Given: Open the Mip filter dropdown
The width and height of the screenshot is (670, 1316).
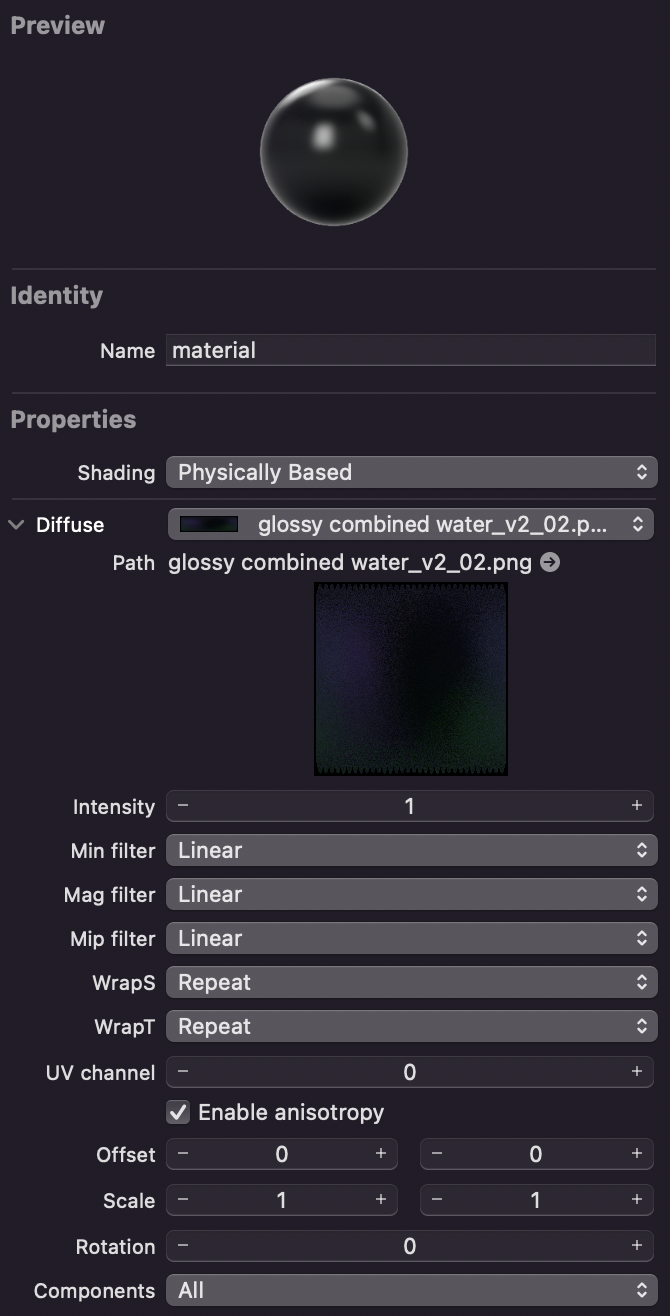Looking at the screenshot, I should [410, 938].
